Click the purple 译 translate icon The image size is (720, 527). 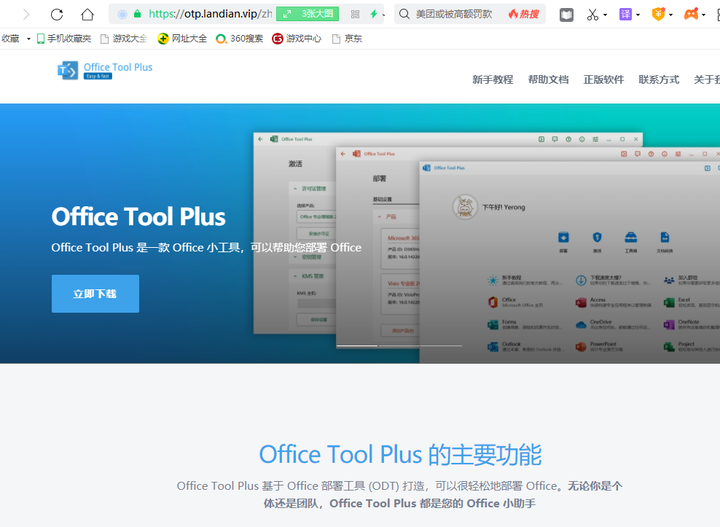(625, 14)
